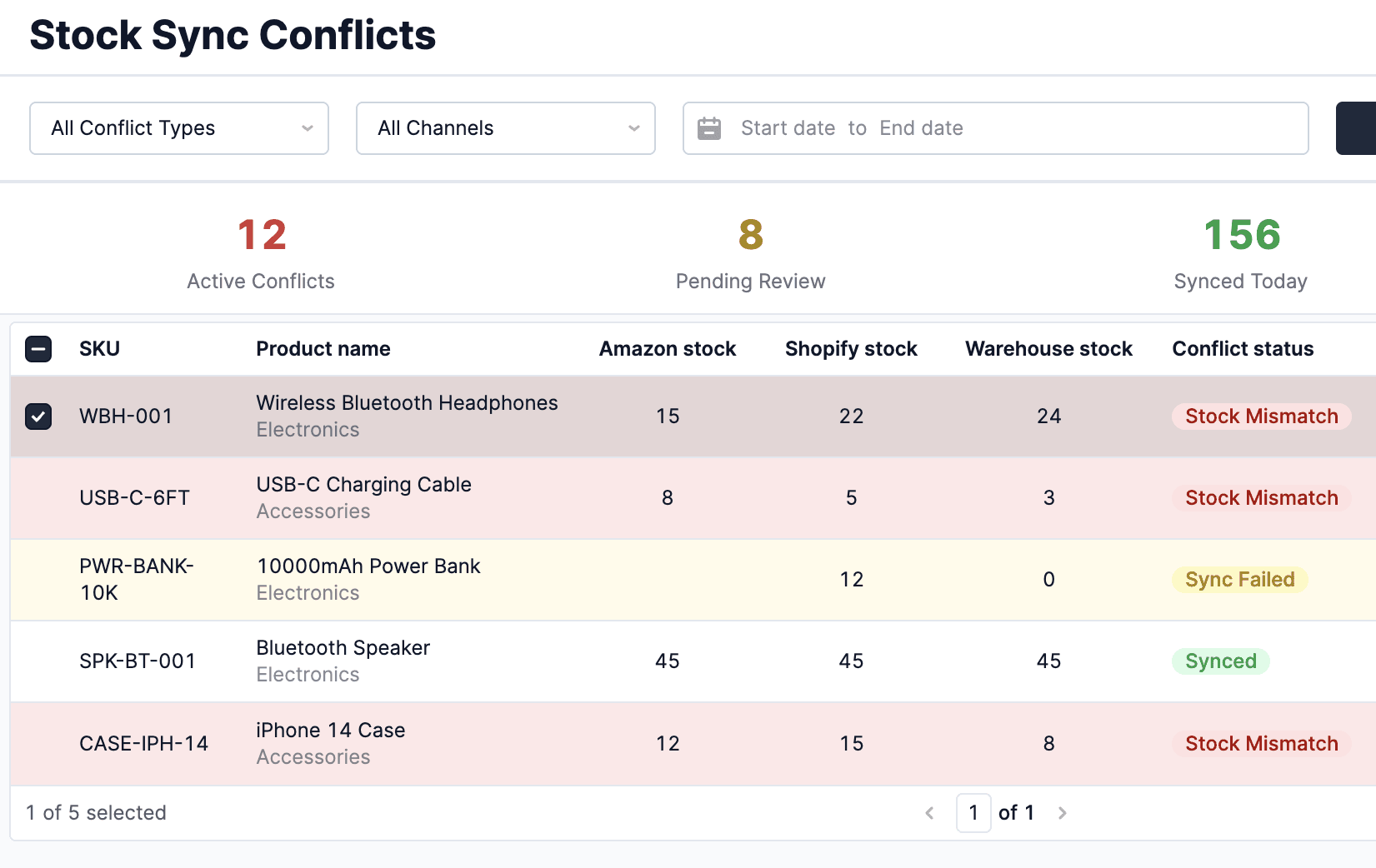Open the chevron on All Conflict Types
The width and height of the screenshot is (1376, 868).
pos(307,128)
